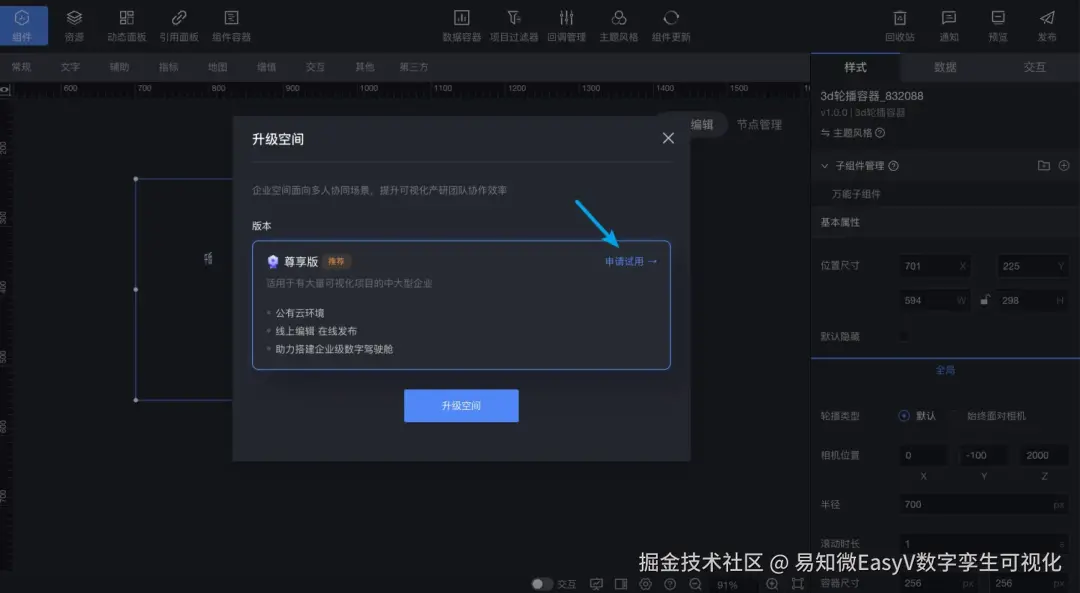
Task: Click the help icon beside 子组件管理
Action: click(x=893, y=166)
